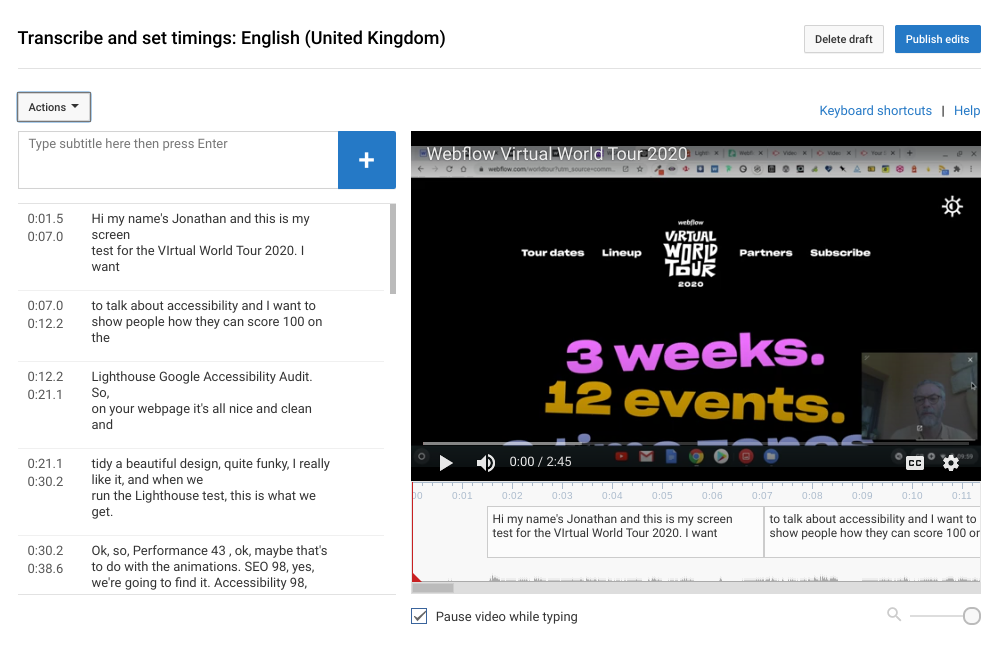Click the timeline zoom magnifier icon
This screenshot has height=662, width=999.
[x=894, y=614]
